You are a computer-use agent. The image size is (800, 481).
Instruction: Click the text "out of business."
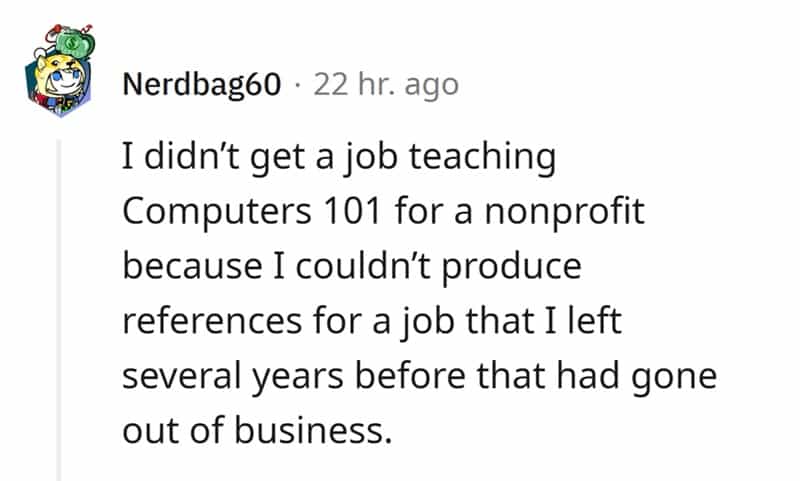point(256,431)
